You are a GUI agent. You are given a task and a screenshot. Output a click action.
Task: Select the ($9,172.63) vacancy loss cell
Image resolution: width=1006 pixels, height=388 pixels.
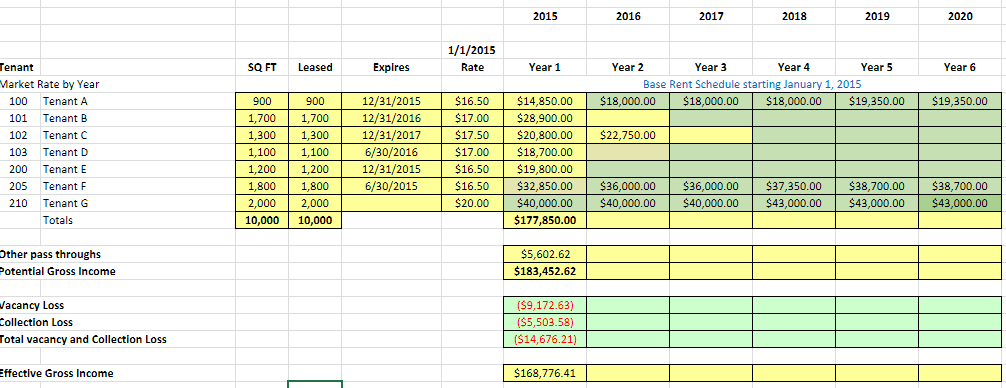click(545, 305)
